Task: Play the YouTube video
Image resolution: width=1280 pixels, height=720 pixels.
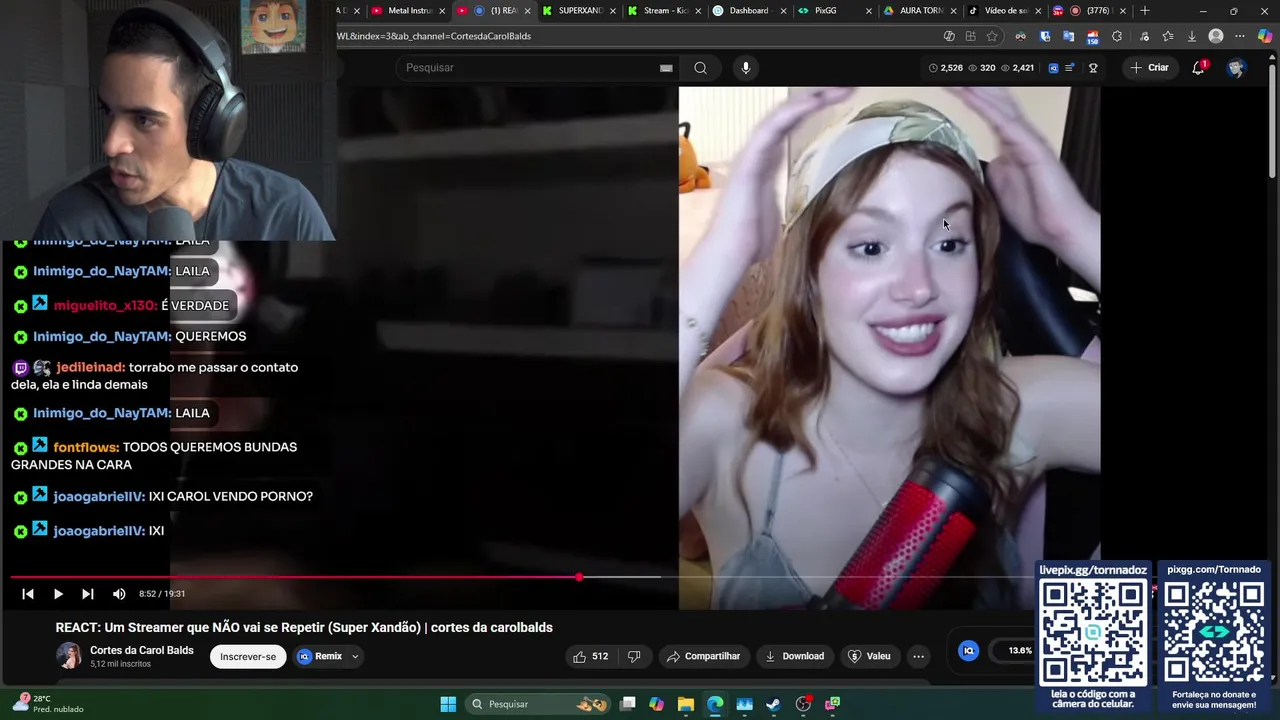Action: (x=58, y=594)
